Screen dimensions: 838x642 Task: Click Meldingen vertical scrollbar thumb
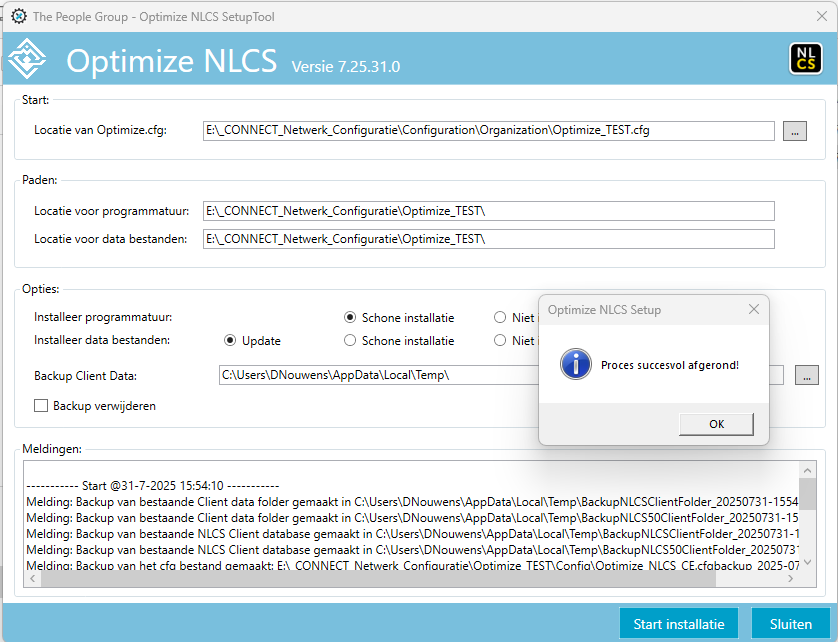[x=808, y=494]
